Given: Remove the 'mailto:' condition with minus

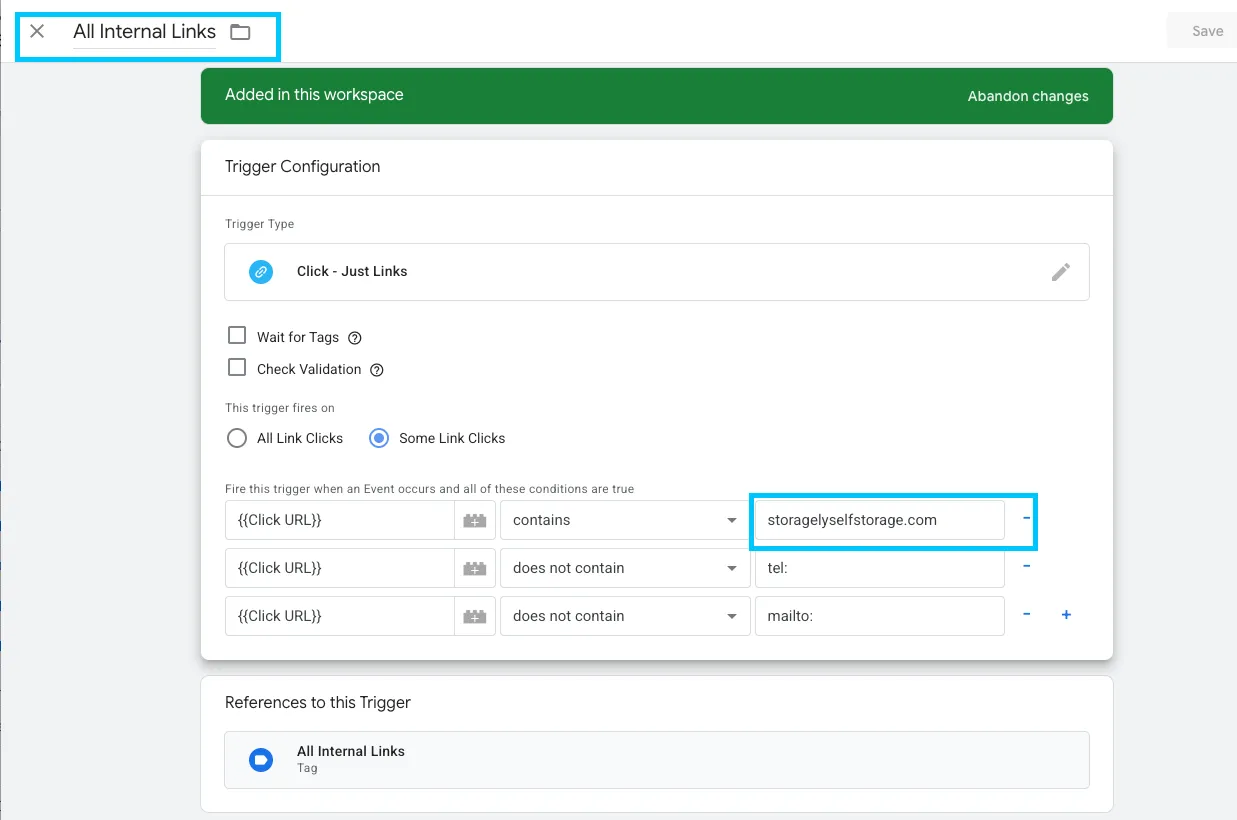Looking at the screenshot, I should 1026,615.
